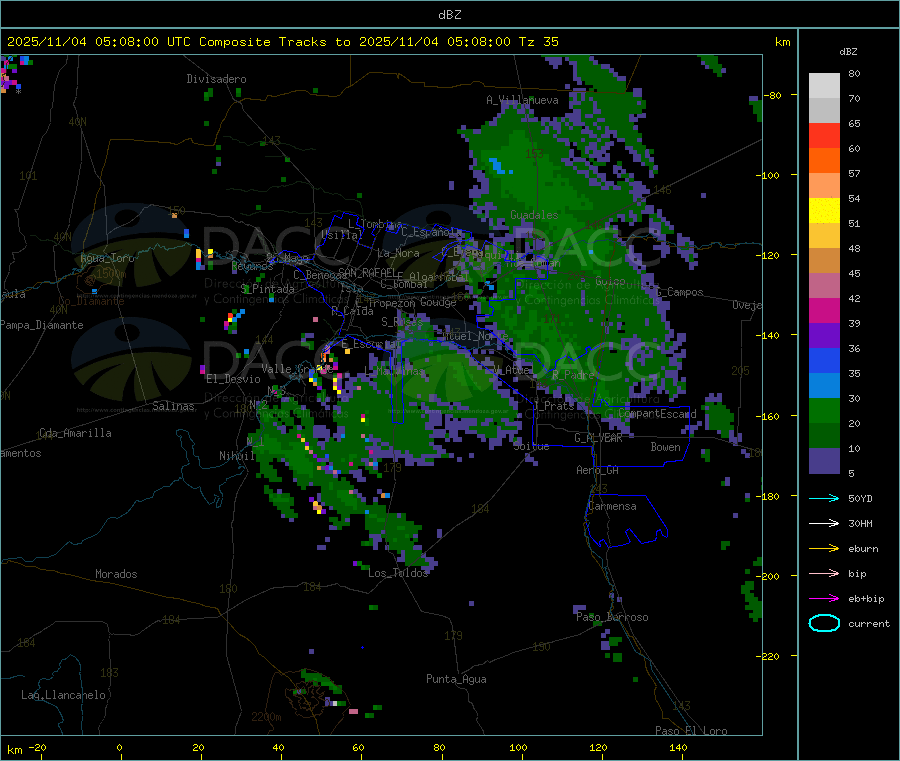The image size is (900, 761).
Task: Click the km unit label top right
Action: click(x=782, y=42)
